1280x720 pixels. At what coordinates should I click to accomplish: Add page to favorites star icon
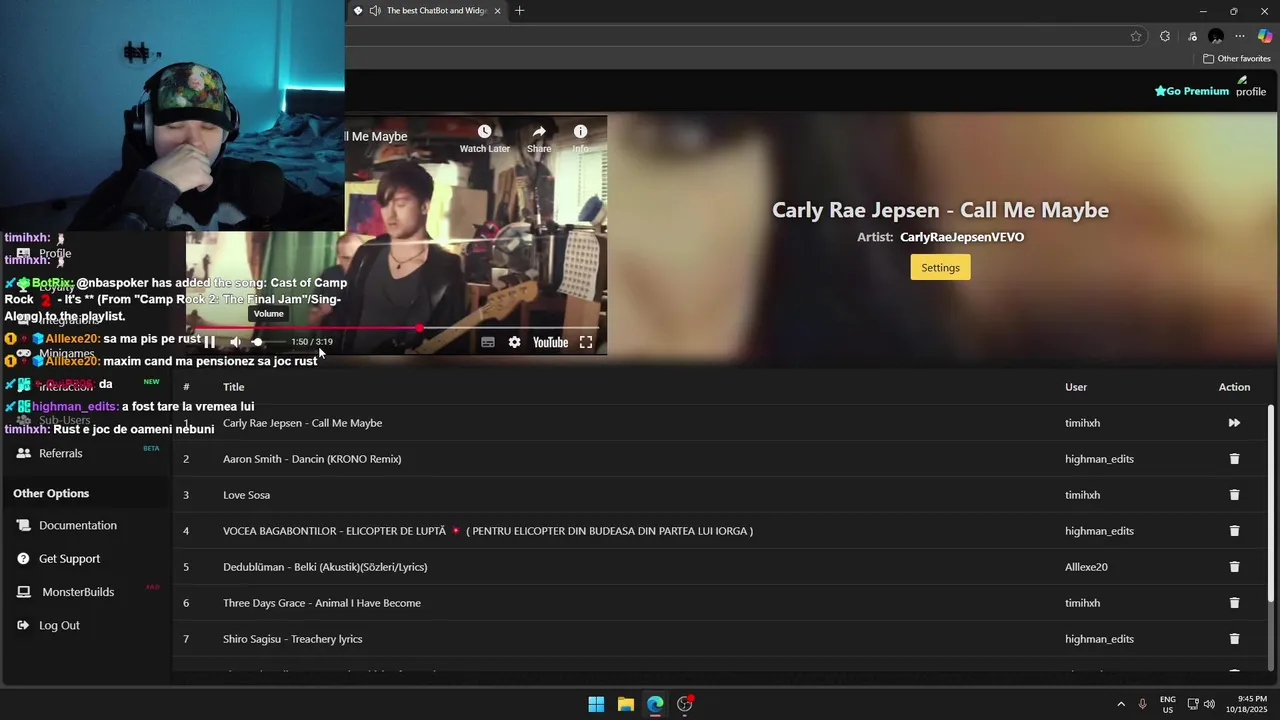pyautogui.click(x=1136, y=36)
